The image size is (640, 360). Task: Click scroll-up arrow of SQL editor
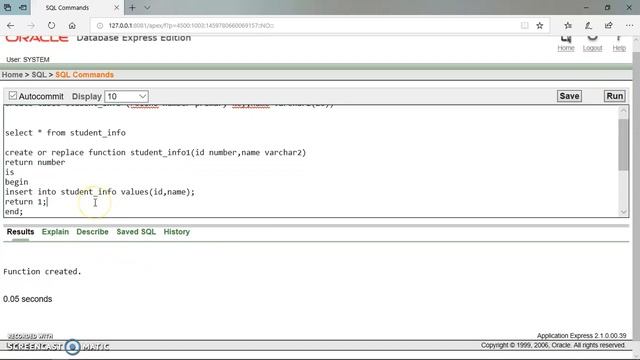point(623,111)
